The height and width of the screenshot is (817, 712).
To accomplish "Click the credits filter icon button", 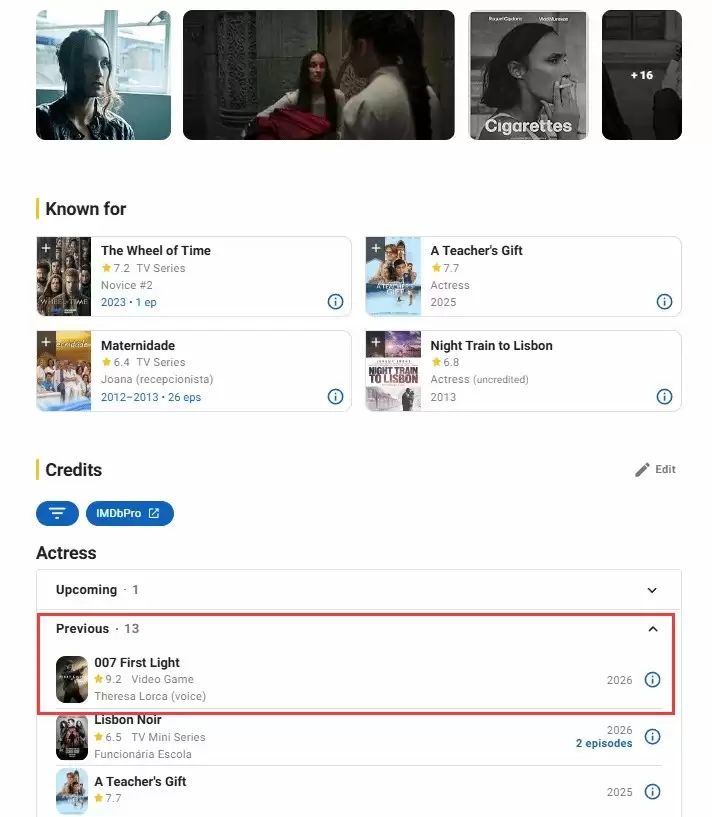I will [x=57, y=513].
